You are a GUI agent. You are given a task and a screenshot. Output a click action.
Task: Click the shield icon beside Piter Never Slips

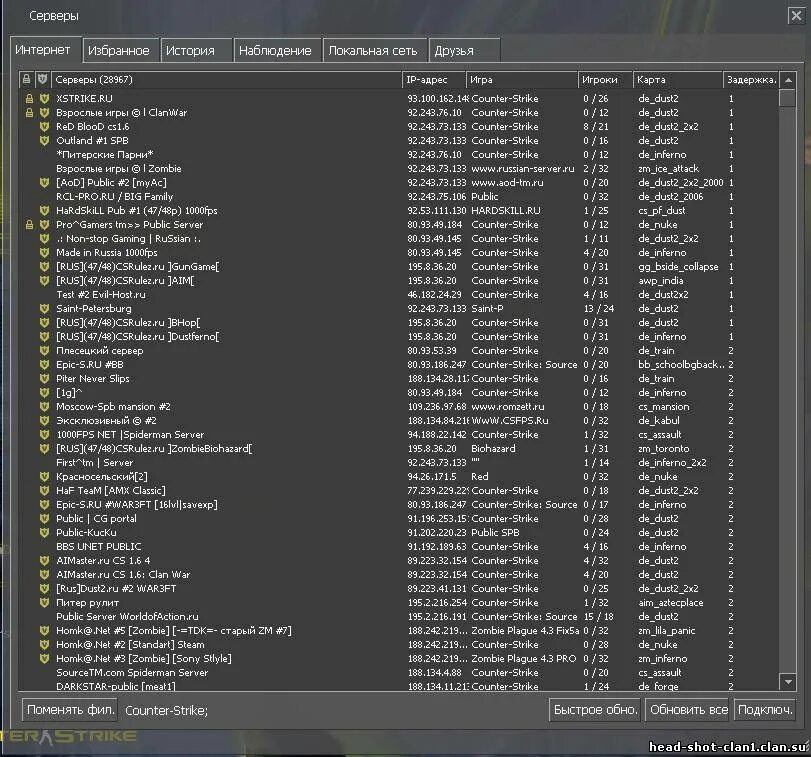click(44, 378)
